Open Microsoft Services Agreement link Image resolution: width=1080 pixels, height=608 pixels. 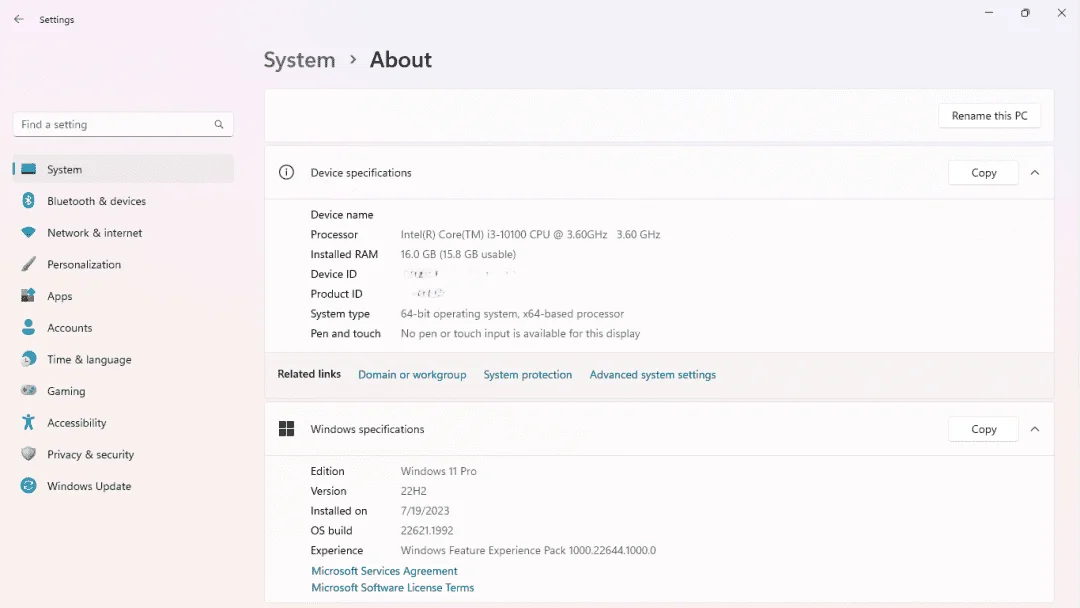pyautogui.click(x=384, y=571)
